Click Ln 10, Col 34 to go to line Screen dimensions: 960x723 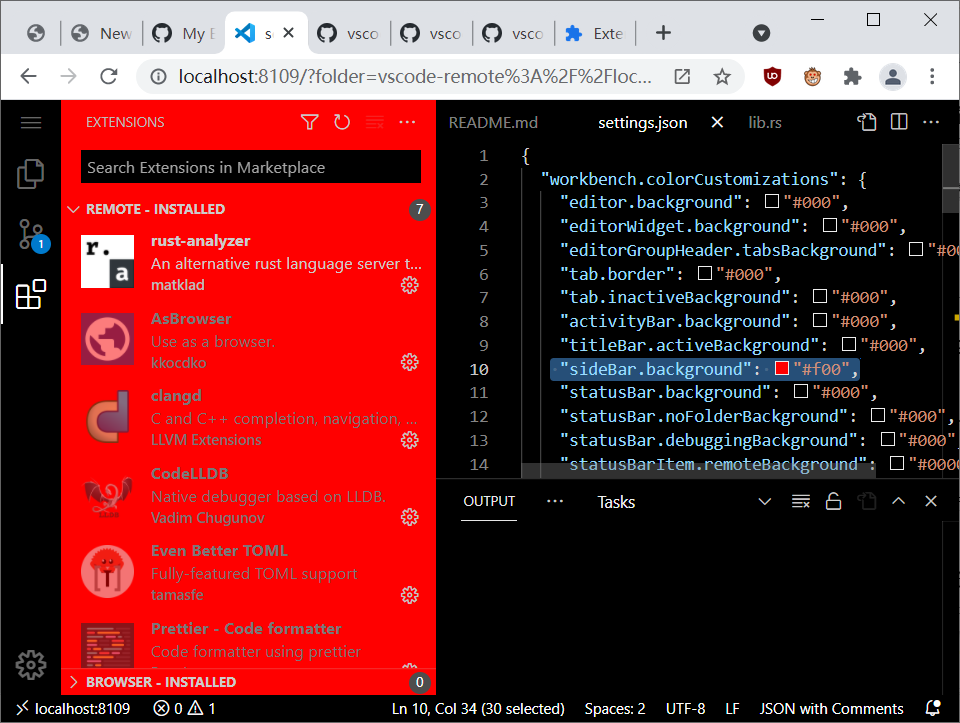click(478, 708)
